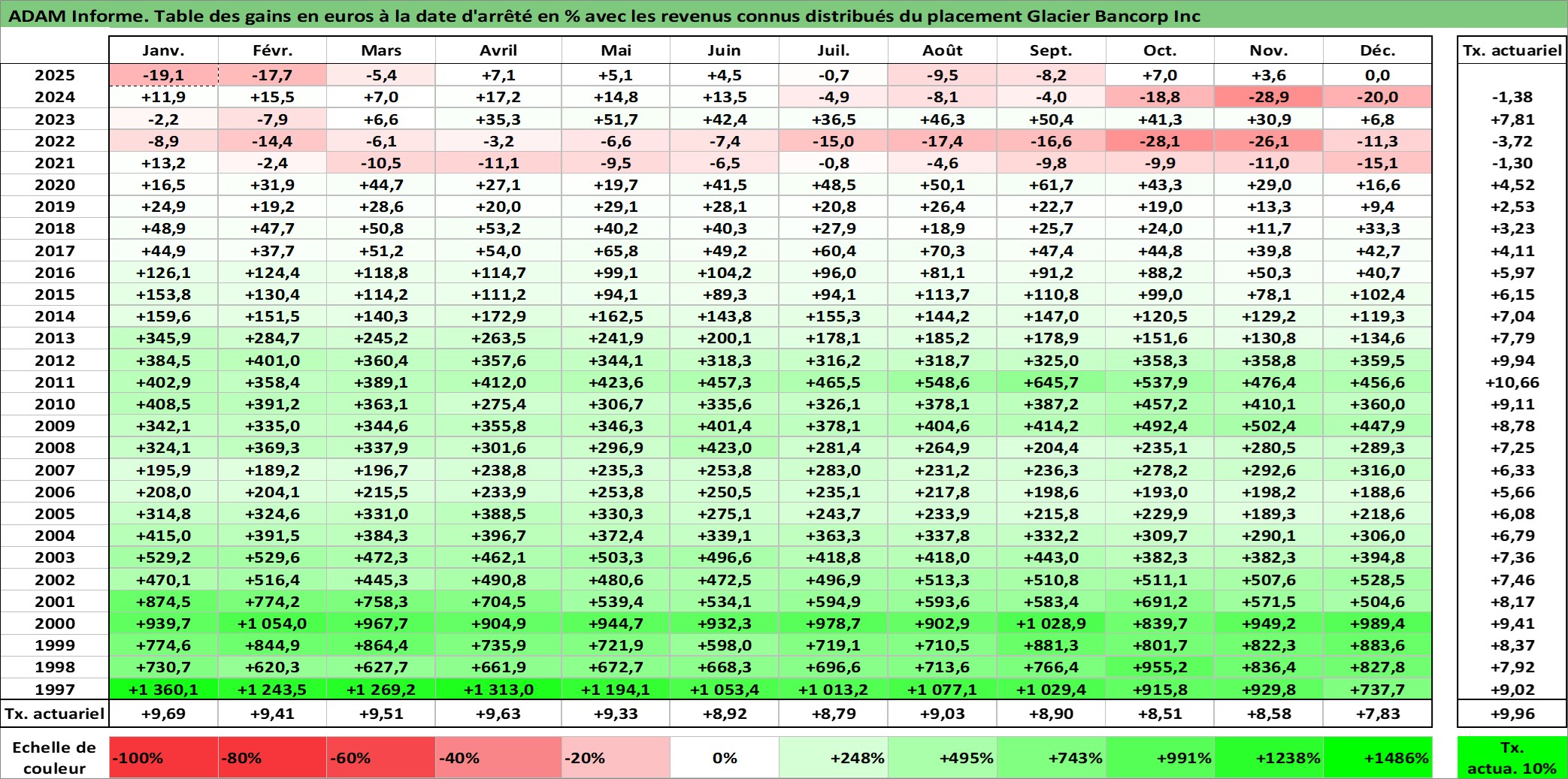Click the -28,9 cell for November 2024
Viewport: 1568px width, 779px height.
click(1269, 97)
